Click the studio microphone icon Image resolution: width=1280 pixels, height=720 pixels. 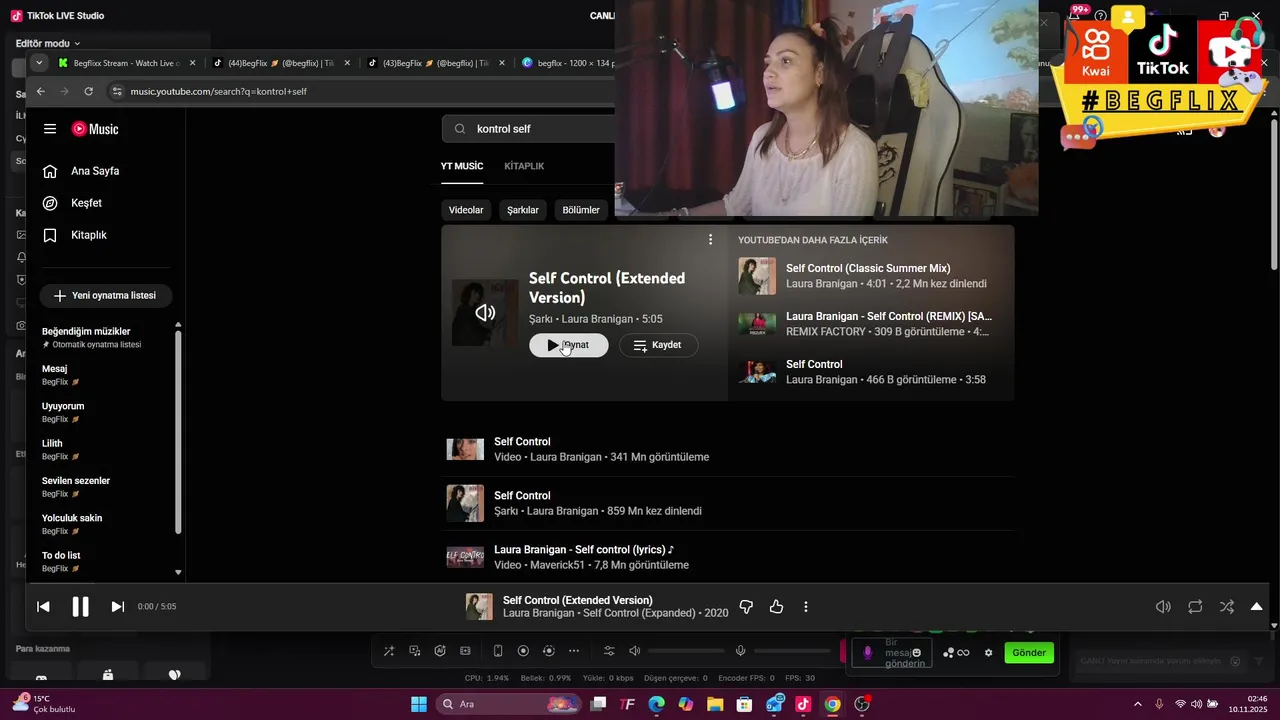coord(740,651)
